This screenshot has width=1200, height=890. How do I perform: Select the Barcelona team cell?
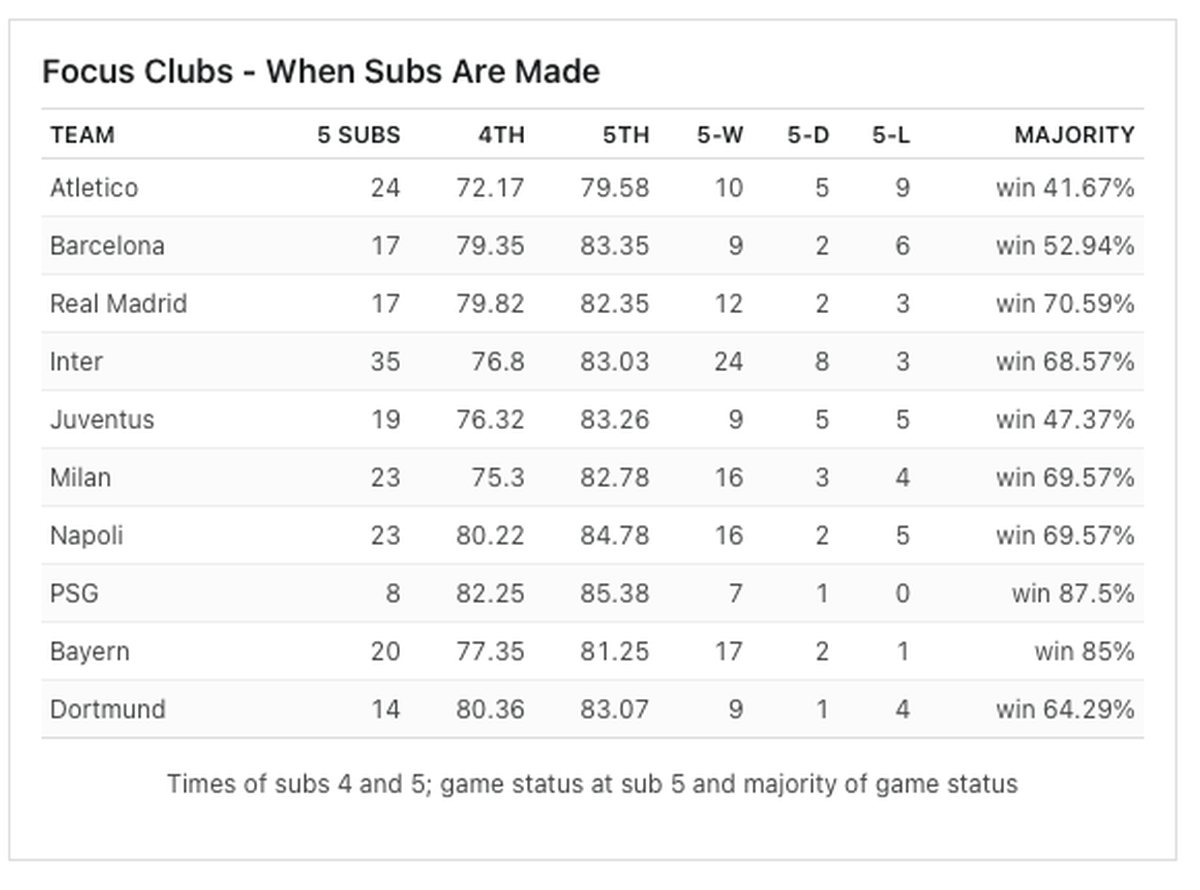[x=107, y=246]
